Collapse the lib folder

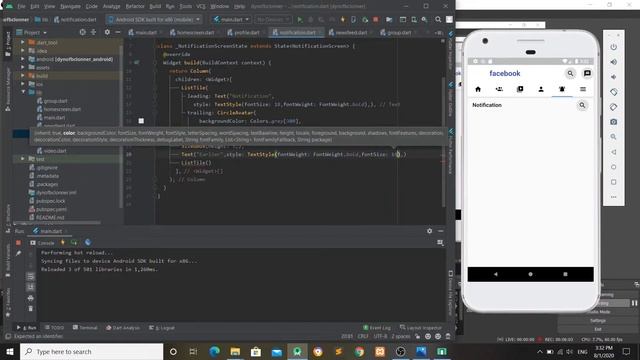click(23, 92)
